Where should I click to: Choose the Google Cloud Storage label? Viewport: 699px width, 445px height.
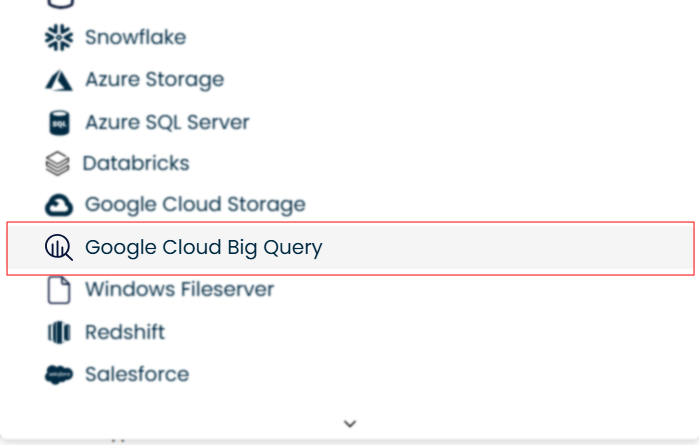195,205
